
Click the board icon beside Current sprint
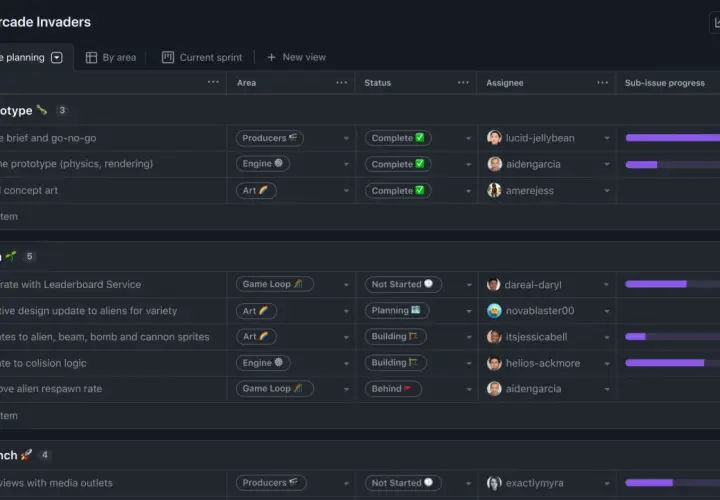tap(168, 57)
